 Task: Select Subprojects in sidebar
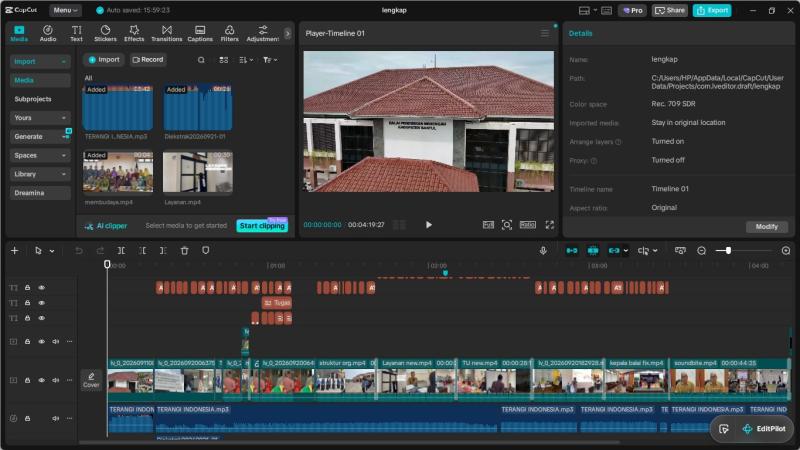tap(33, 99)
